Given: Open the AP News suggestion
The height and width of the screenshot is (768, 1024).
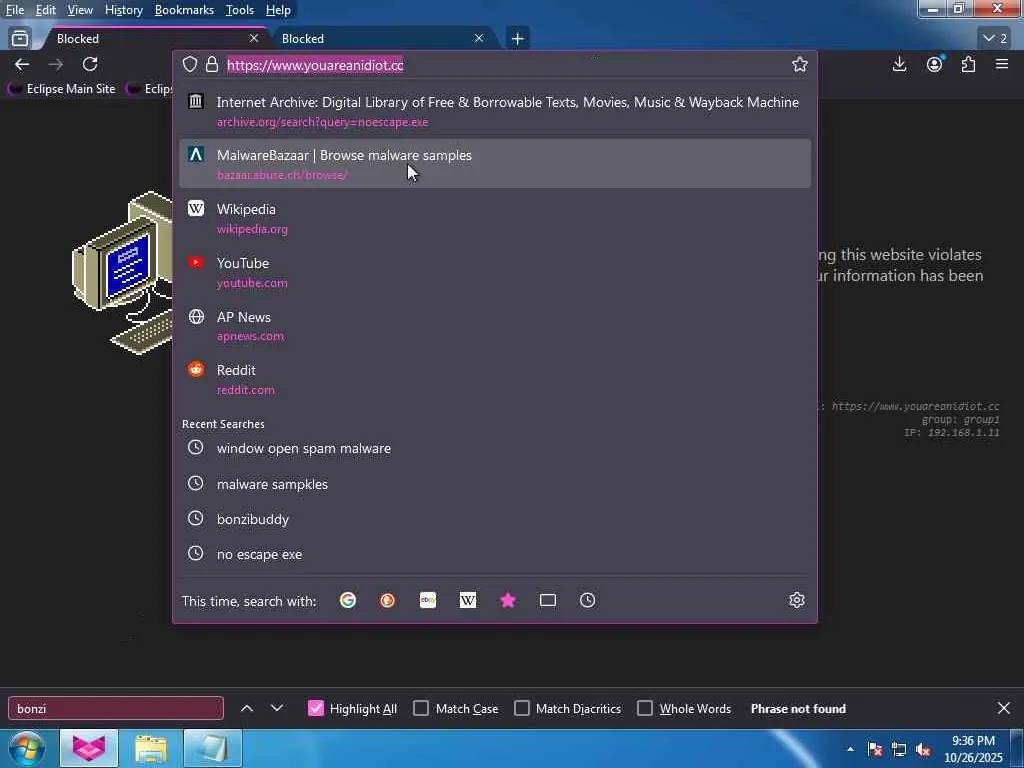Looking at the screenshot, I should pos(495,325).
